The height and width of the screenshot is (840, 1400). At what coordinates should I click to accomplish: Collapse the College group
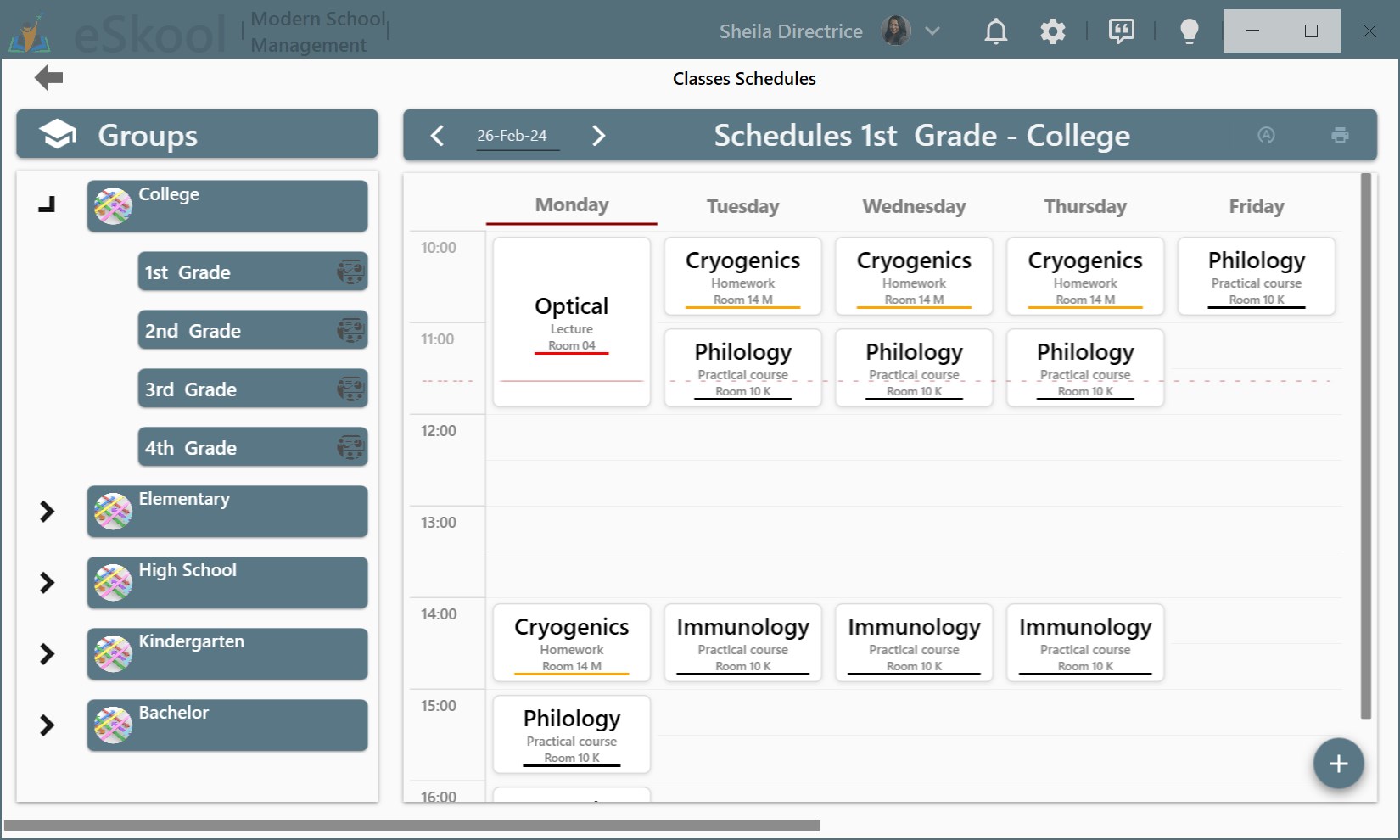pyautogui.click(x=48, y=204)
